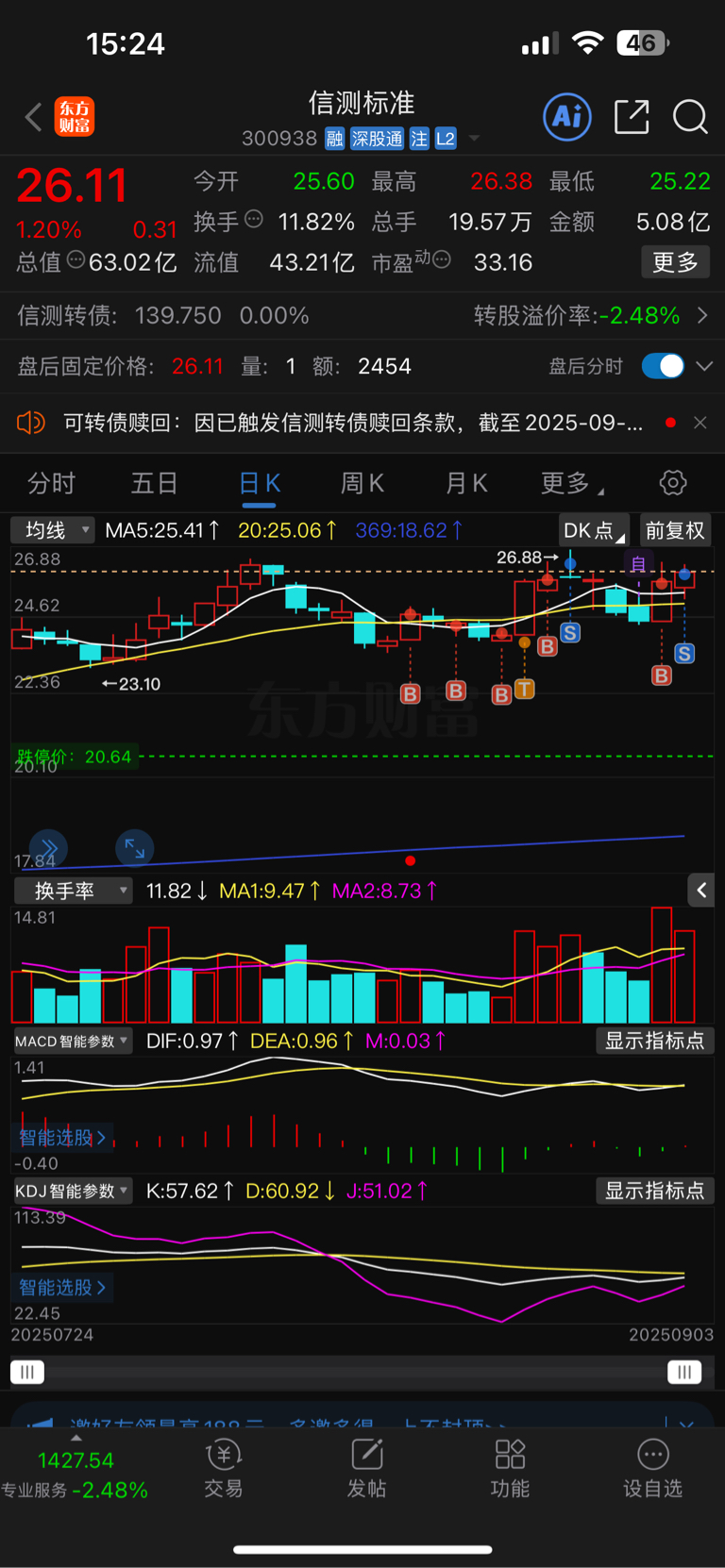Open chart settings gear icon
Viewport: 725px width, 1568px height.
point(673,483)
